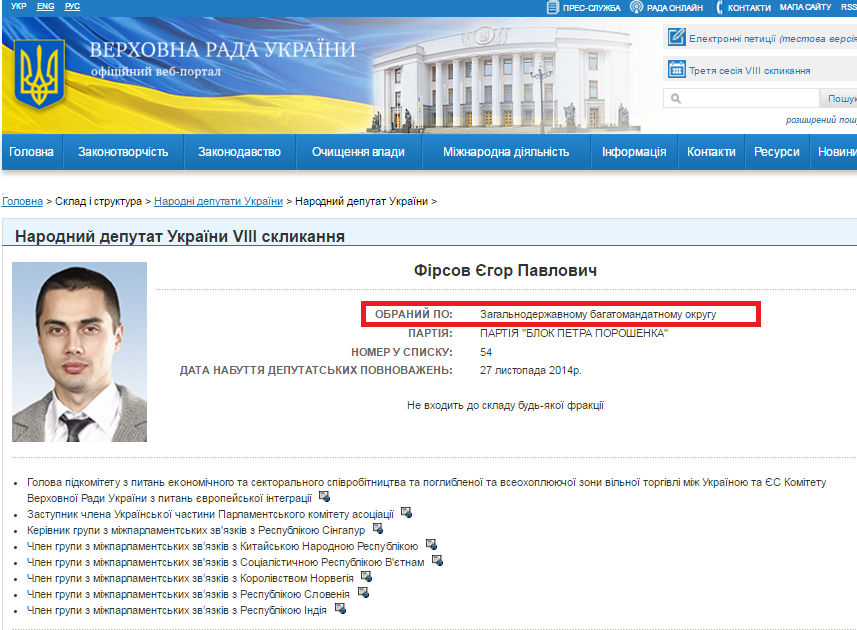
Task: Click the icon after Республікою Сінгапур
Action: 377,528
